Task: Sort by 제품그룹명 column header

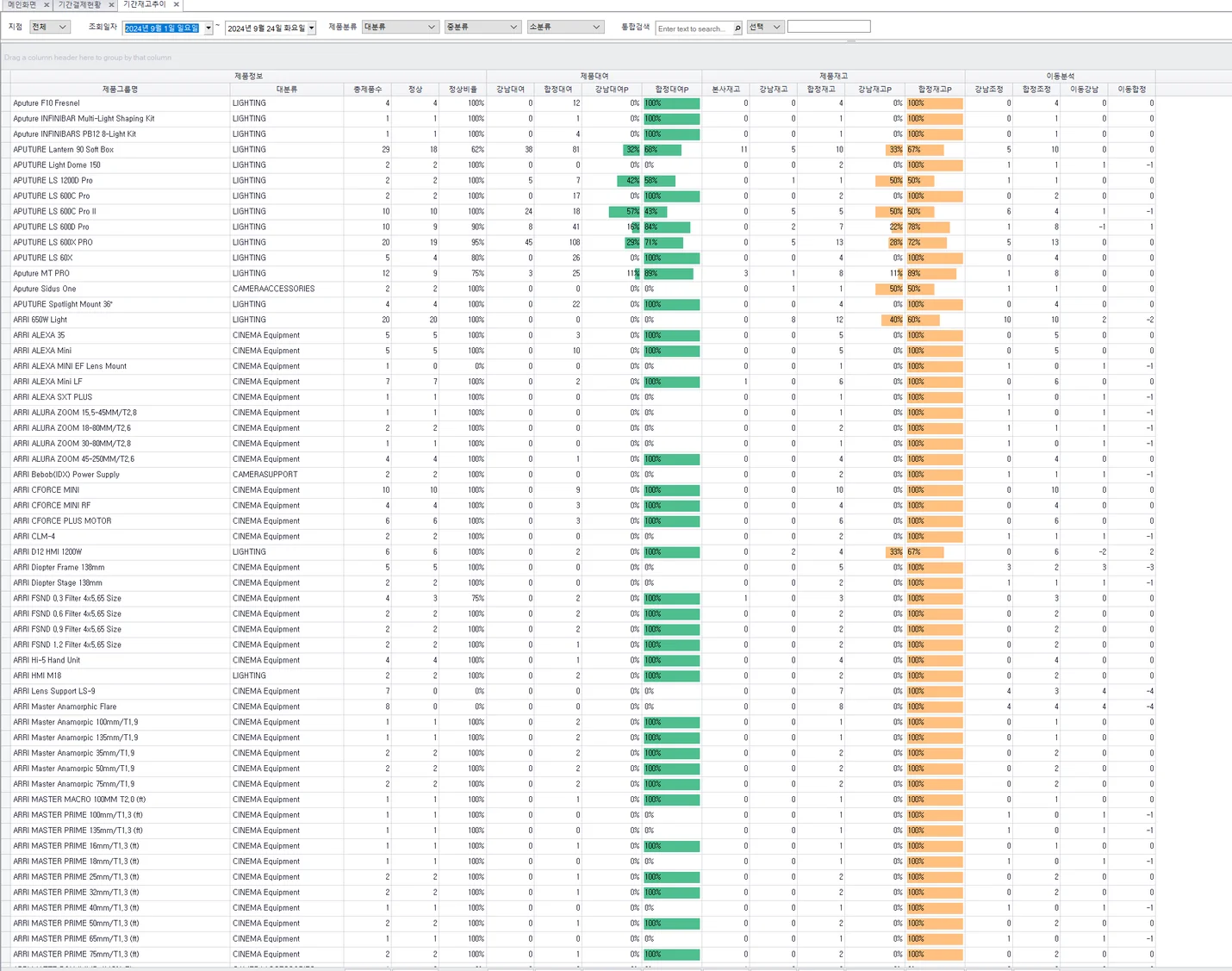Action: (120, 89)
